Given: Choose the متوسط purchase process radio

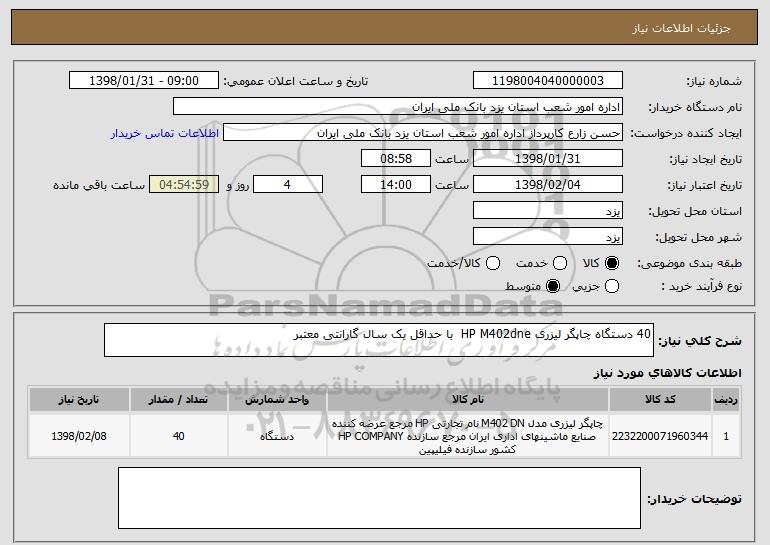Looking at the screenshot, I should click(x=553, y=286).
